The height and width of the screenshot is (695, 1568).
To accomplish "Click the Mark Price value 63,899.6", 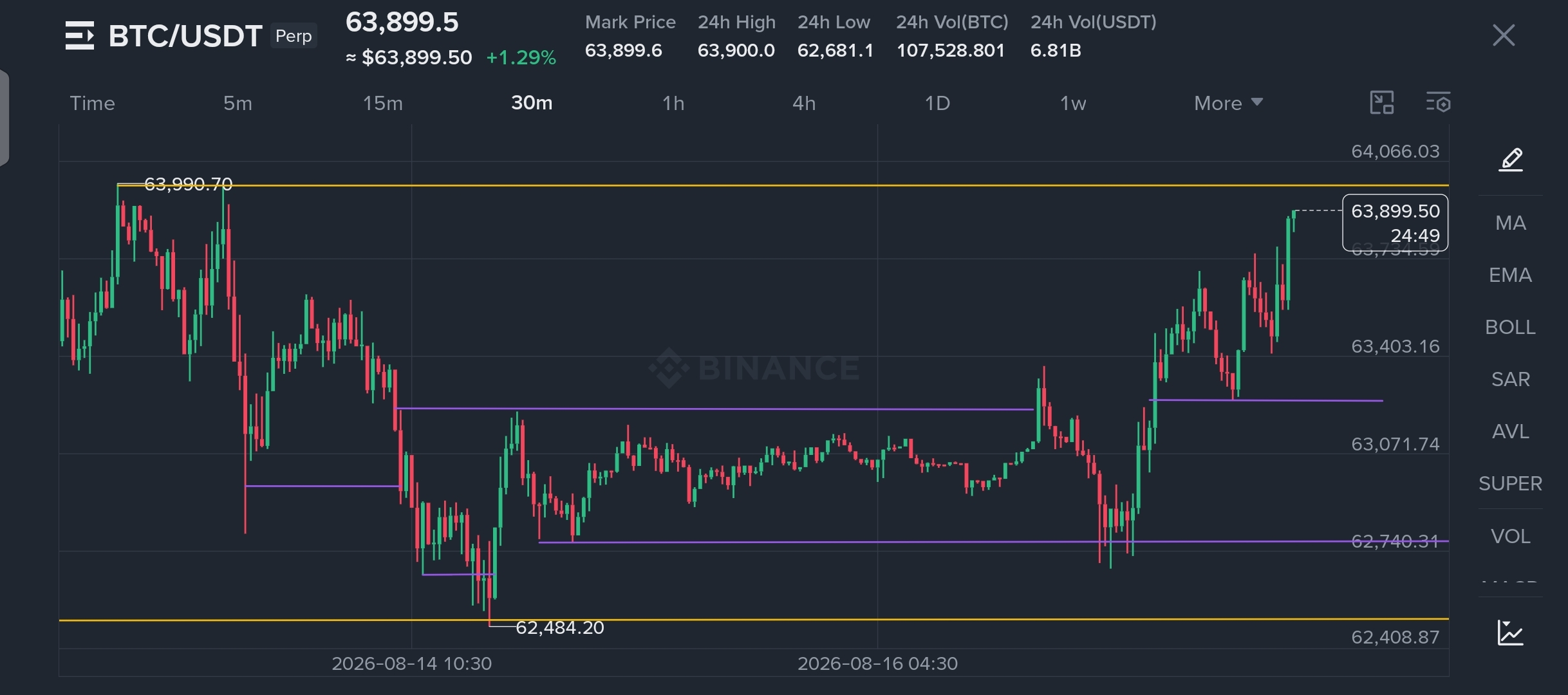I will [623, 51].
